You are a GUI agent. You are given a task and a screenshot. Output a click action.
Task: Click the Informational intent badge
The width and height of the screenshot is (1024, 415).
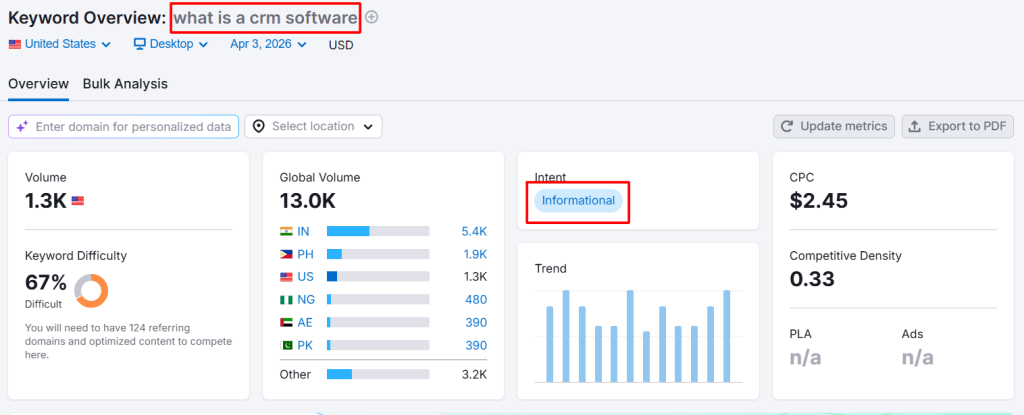(578, 201)
